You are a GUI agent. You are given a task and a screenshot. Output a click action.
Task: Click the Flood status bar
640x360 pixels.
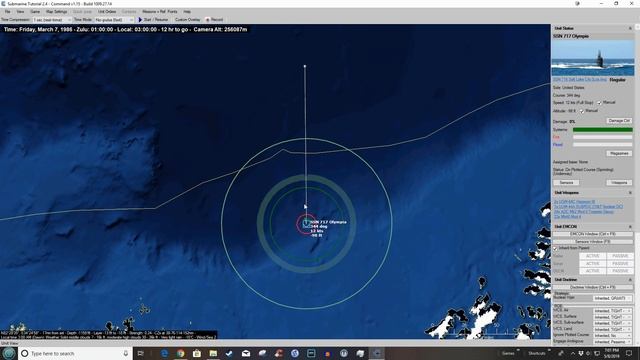[x=603, y=144]
